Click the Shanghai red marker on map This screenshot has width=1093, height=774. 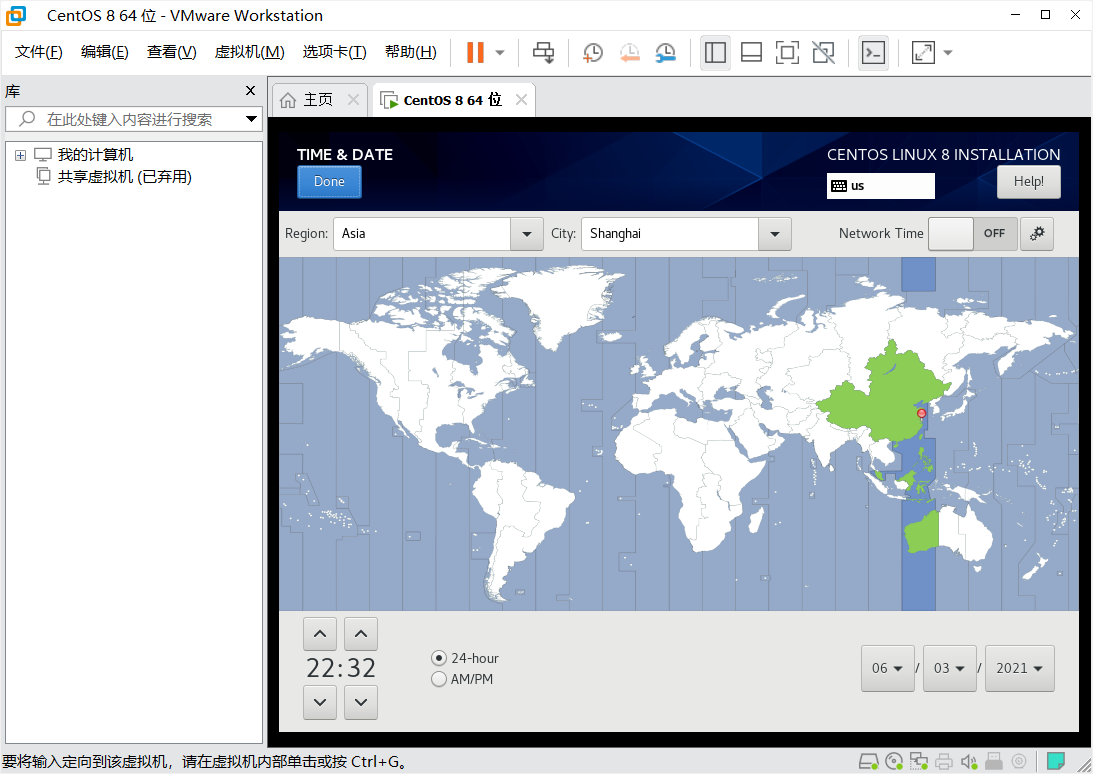point(922,413)
